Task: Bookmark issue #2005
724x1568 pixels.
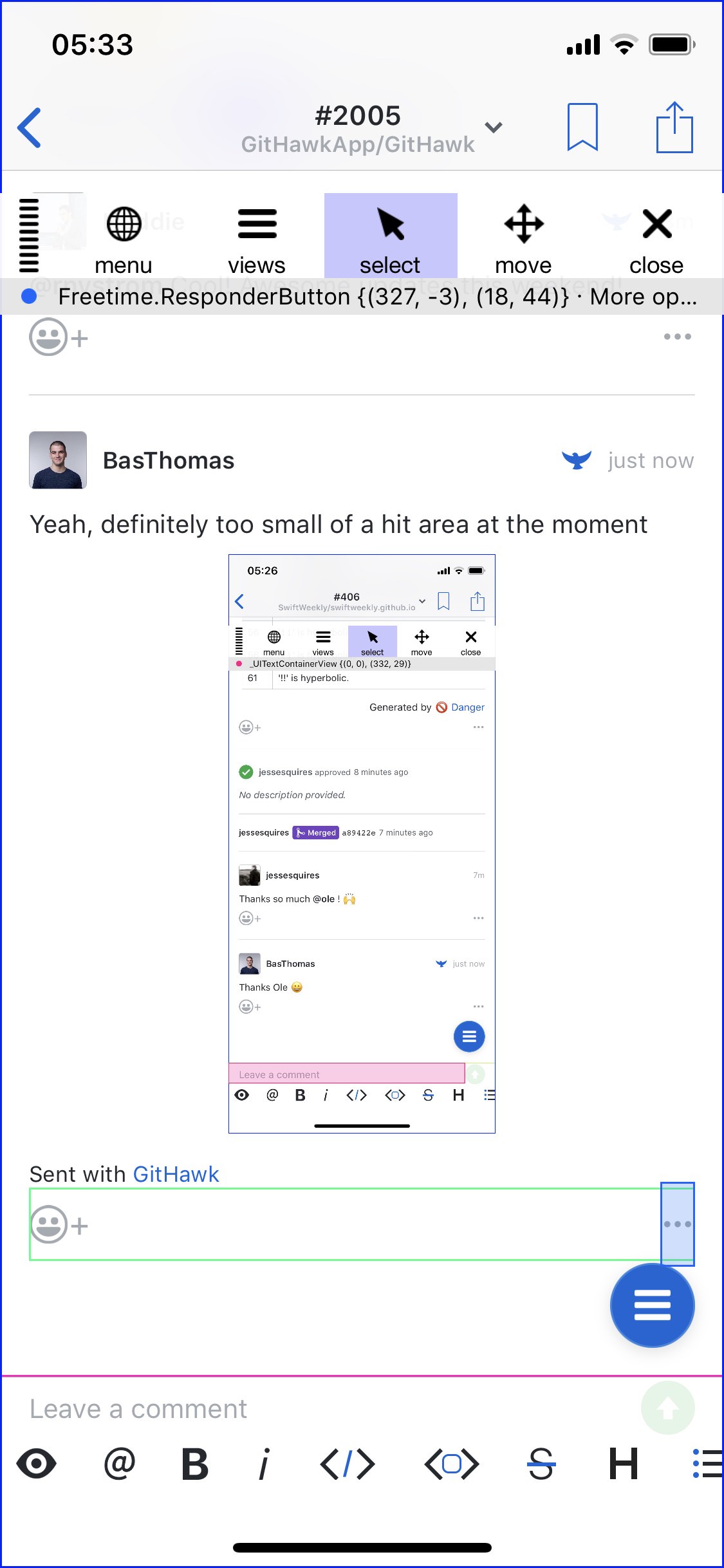Action: (582, 127)
